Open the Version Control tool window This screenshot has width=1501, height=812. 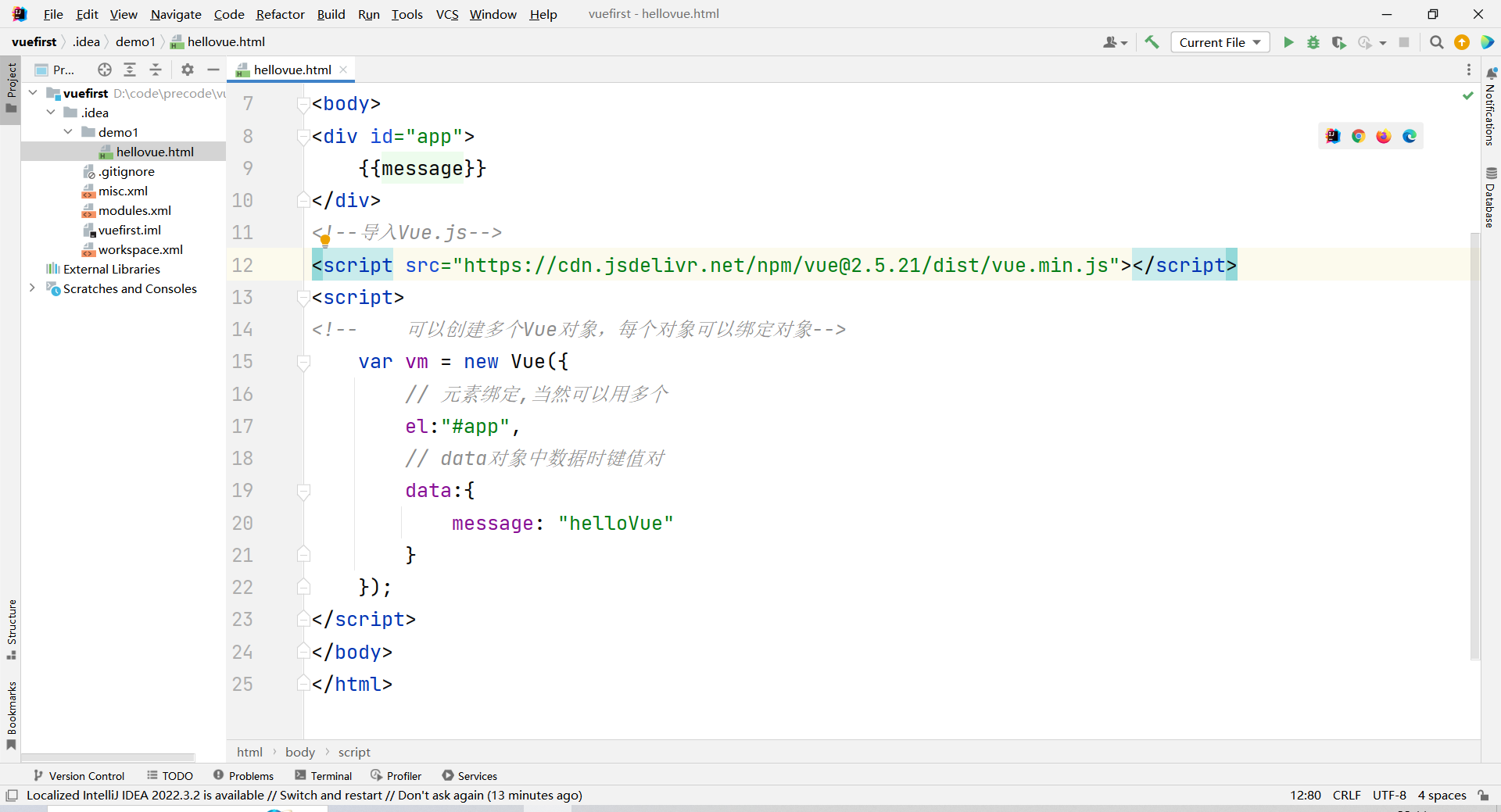tap(79, 775)
